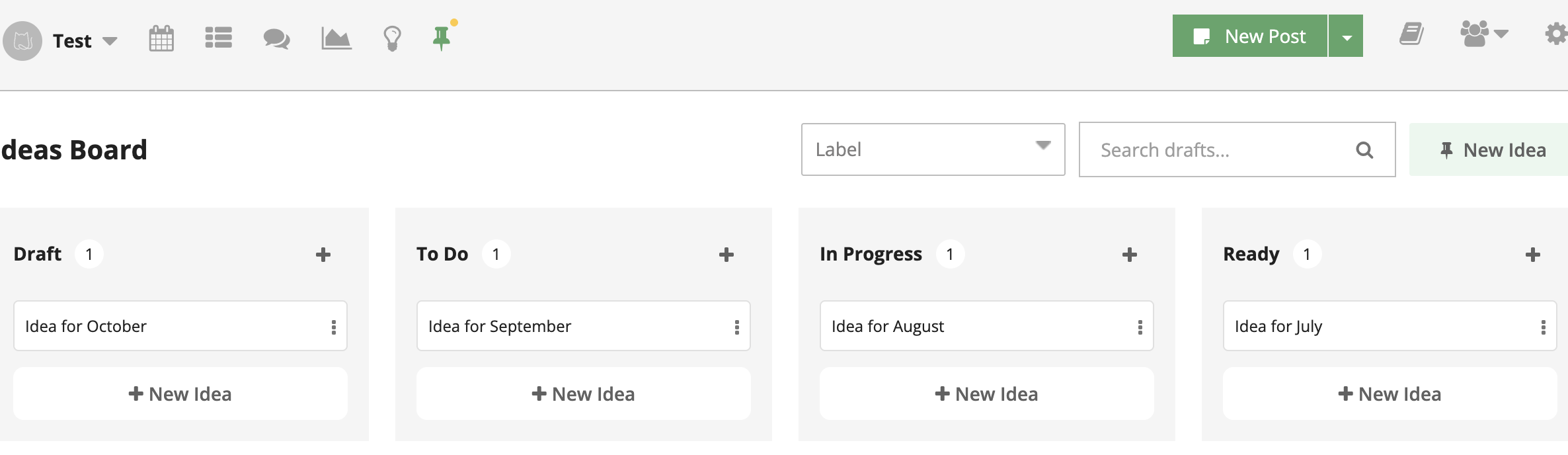1568x455 pixels.
Task: Click the lightbulb ideas icon
Action: tap(392, 38)
